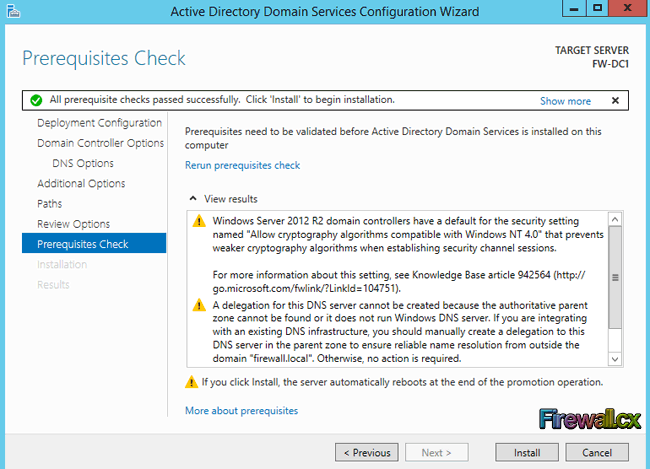
Task: Open Additional Options step
Action: click(81, 184)
